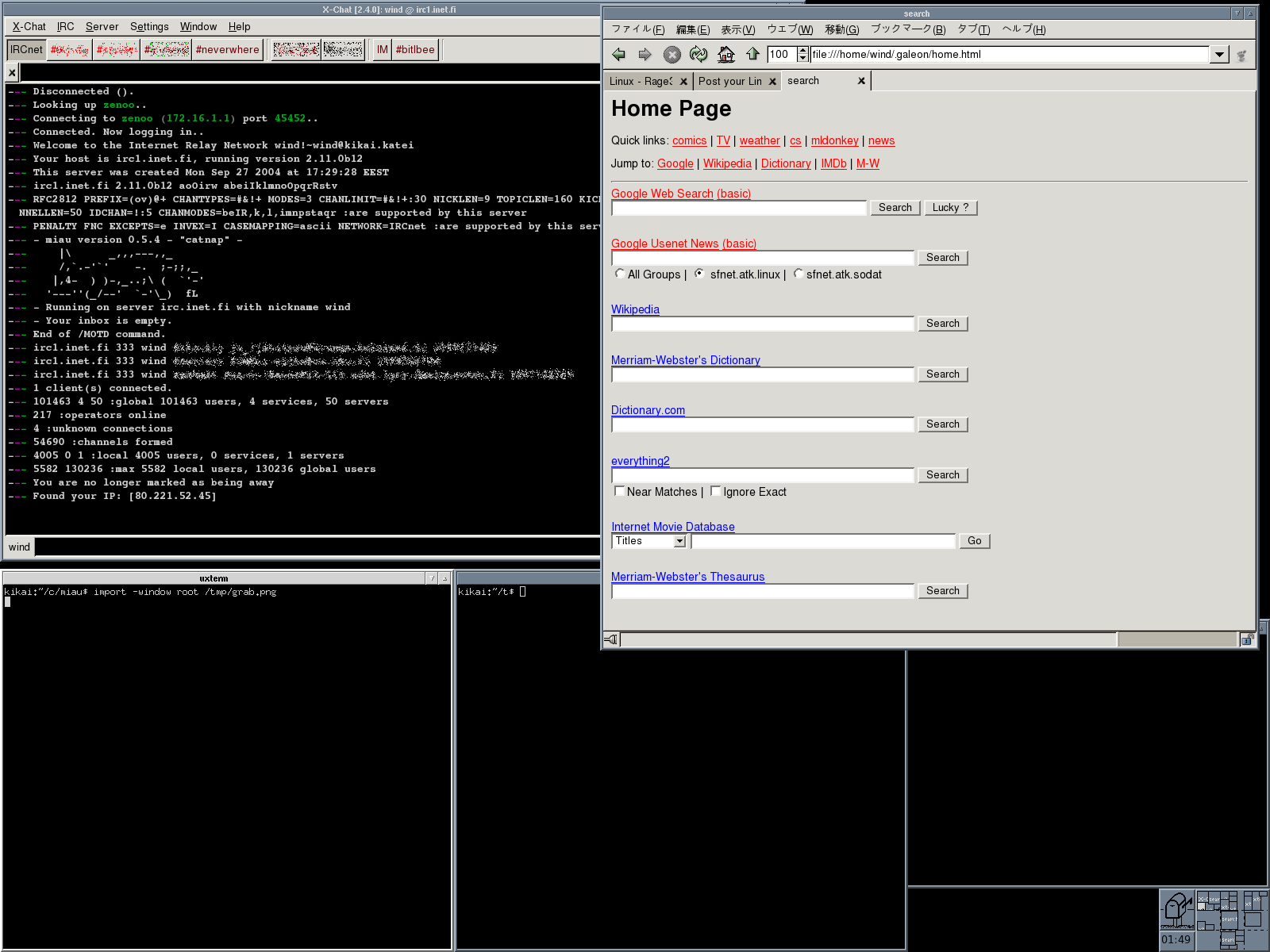
Task: Select the 'sfnet.atk.sodat' radio option
Action: click(x=799, y=274)
